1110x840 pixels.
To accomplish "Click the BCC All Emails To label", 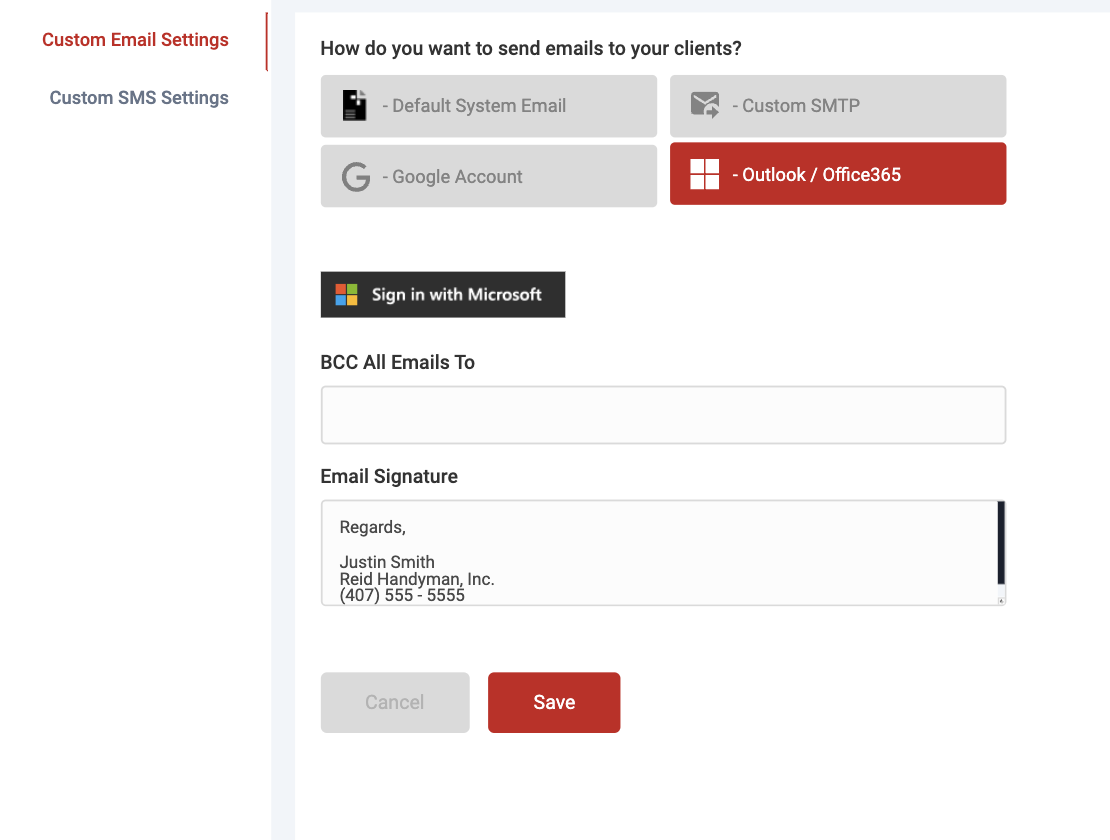I will click(x=397, y=363).
